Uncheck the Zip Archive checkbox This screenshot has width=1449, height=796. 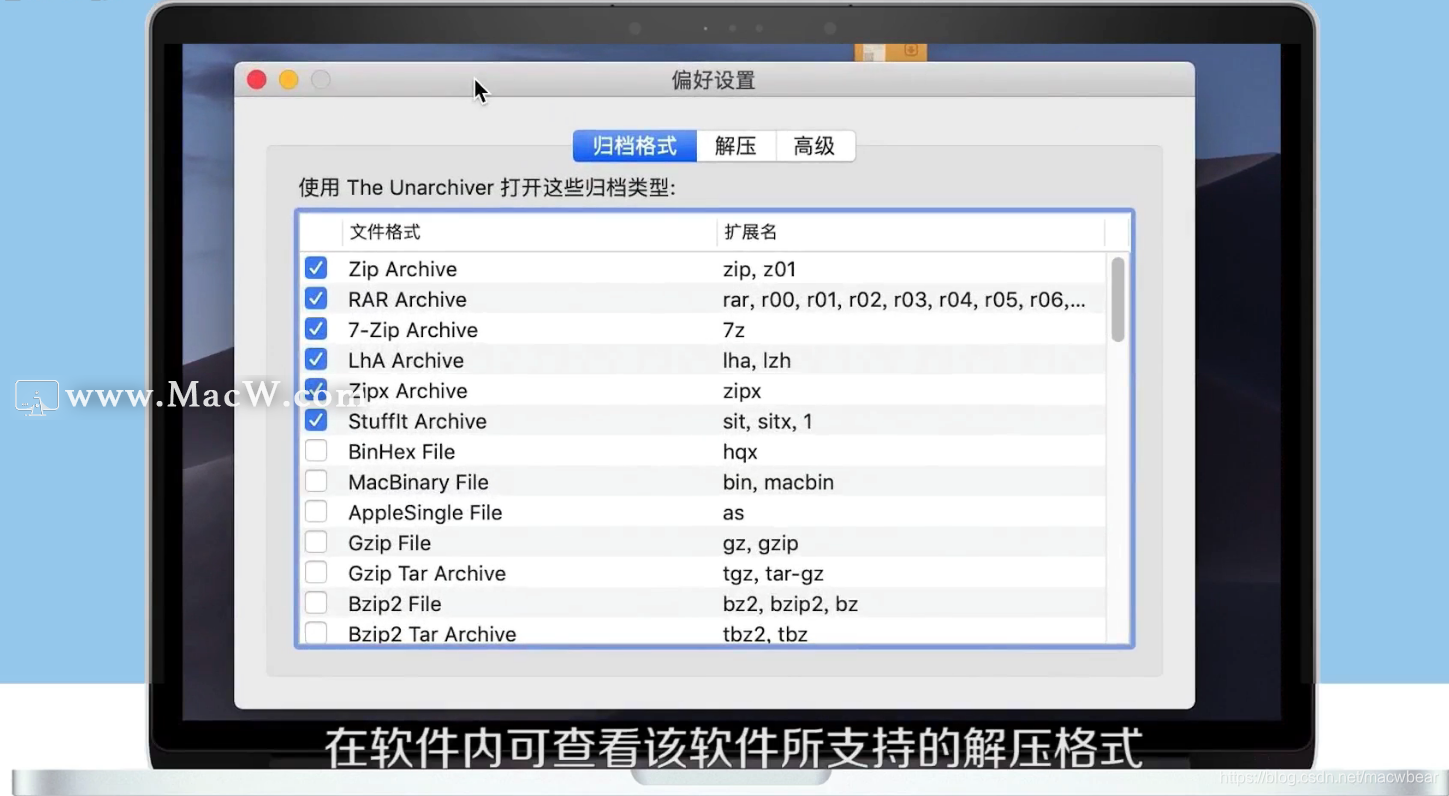pyautogui.click(x=316, y=268)
